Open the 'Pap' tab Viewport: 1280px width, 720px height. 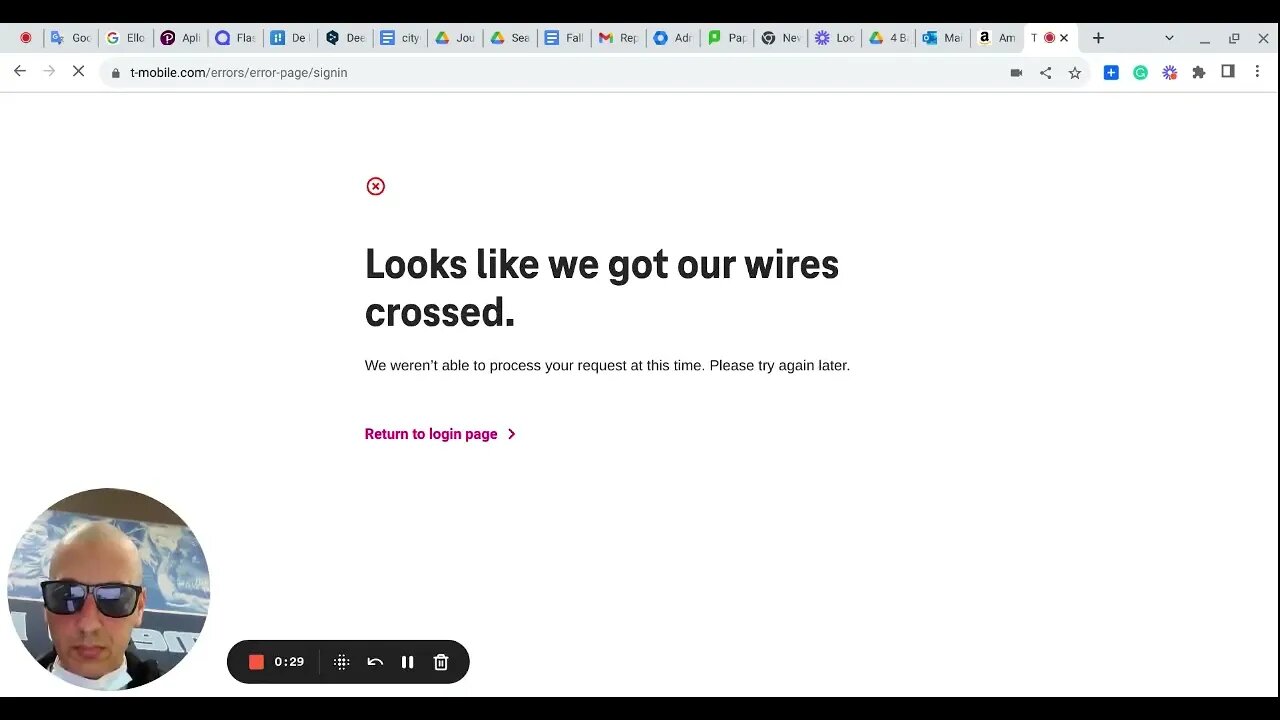(x=727, y=38)
